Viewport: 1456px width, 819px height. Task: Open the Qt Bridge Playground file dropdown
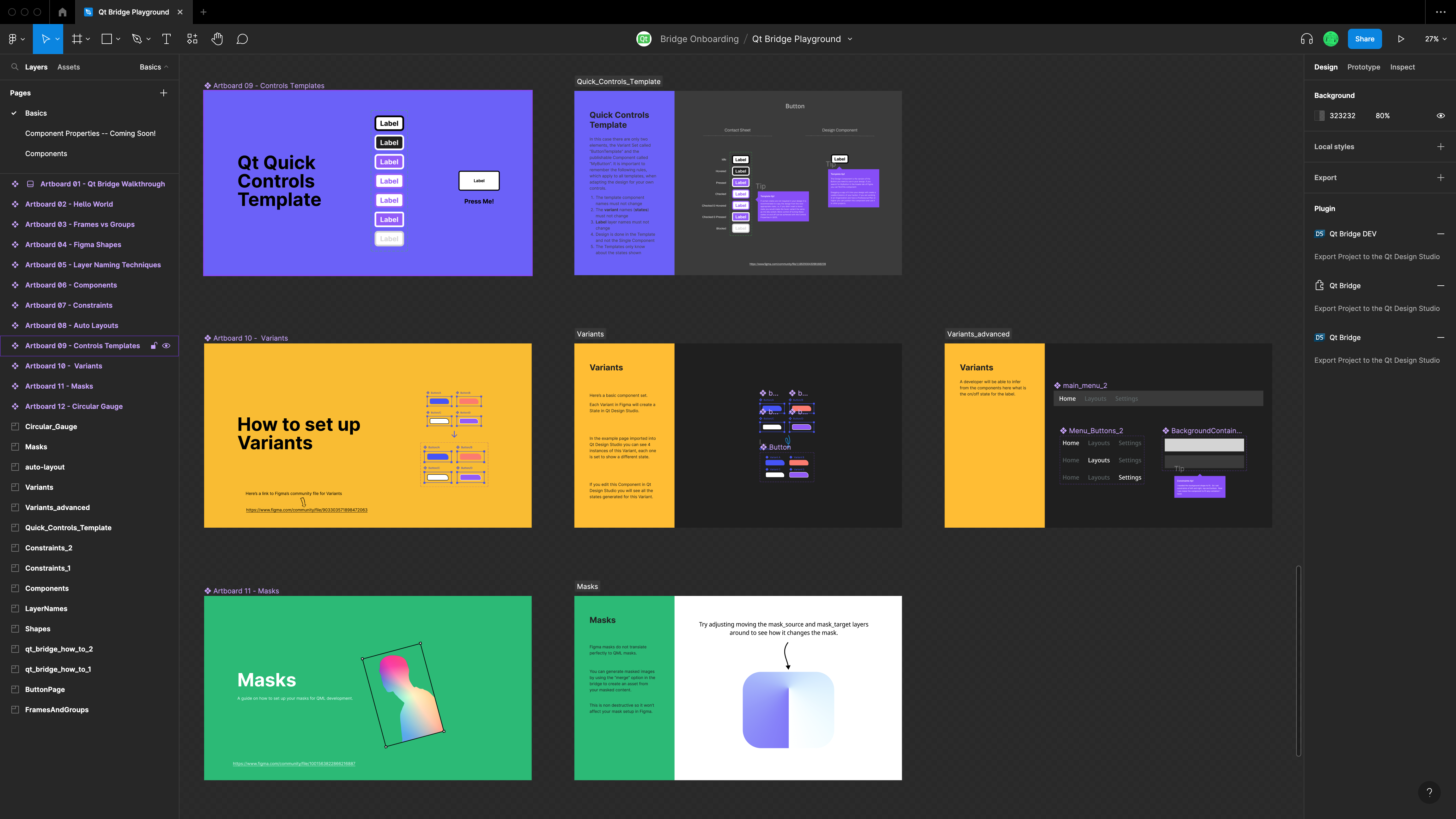850,39
